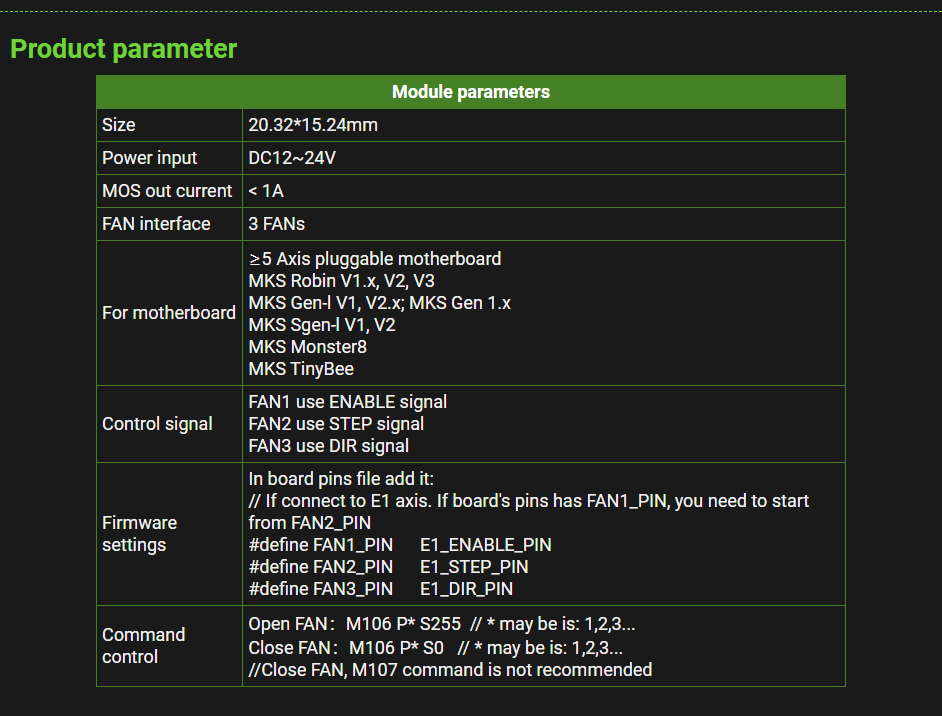Click the "Module parameters" table header

[470, 92]
